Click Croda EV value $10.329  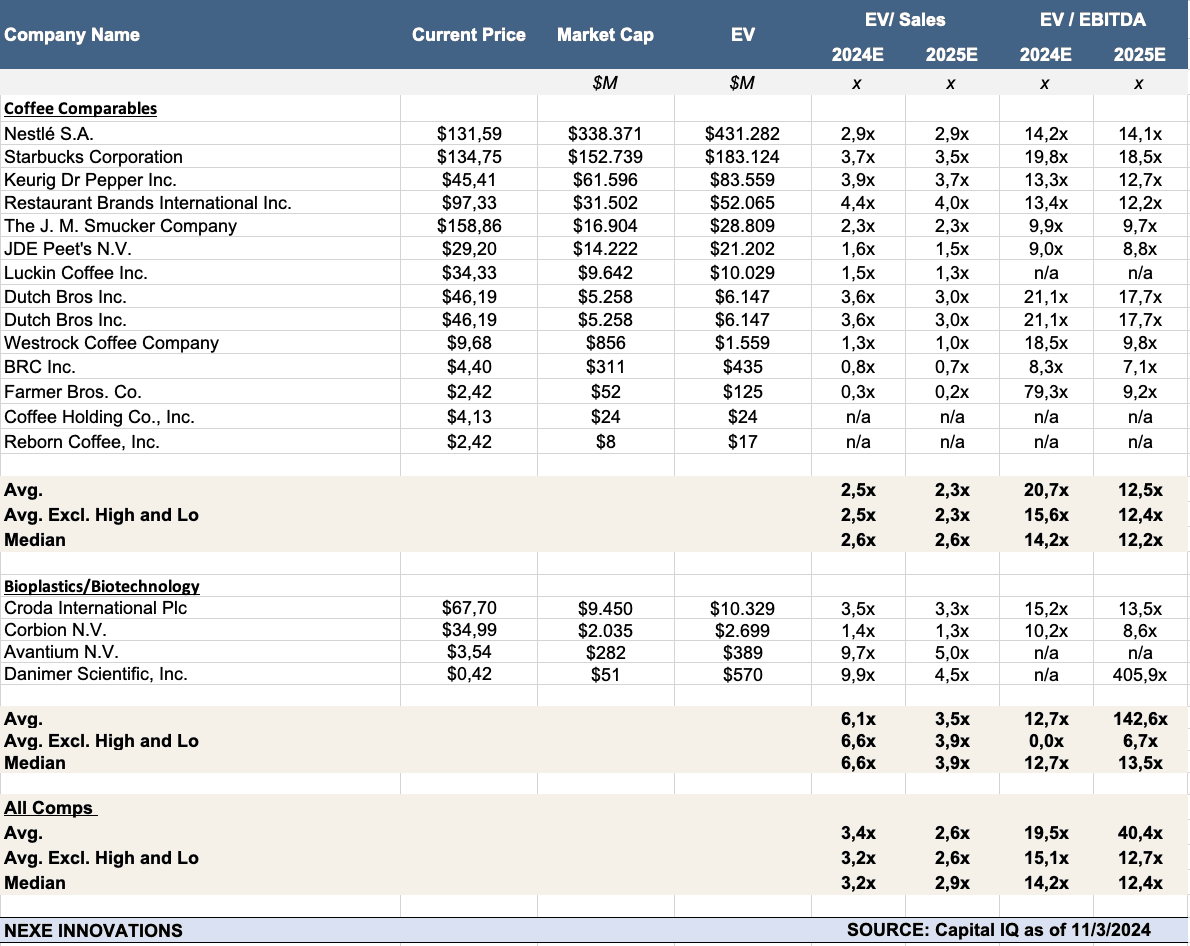742,609
